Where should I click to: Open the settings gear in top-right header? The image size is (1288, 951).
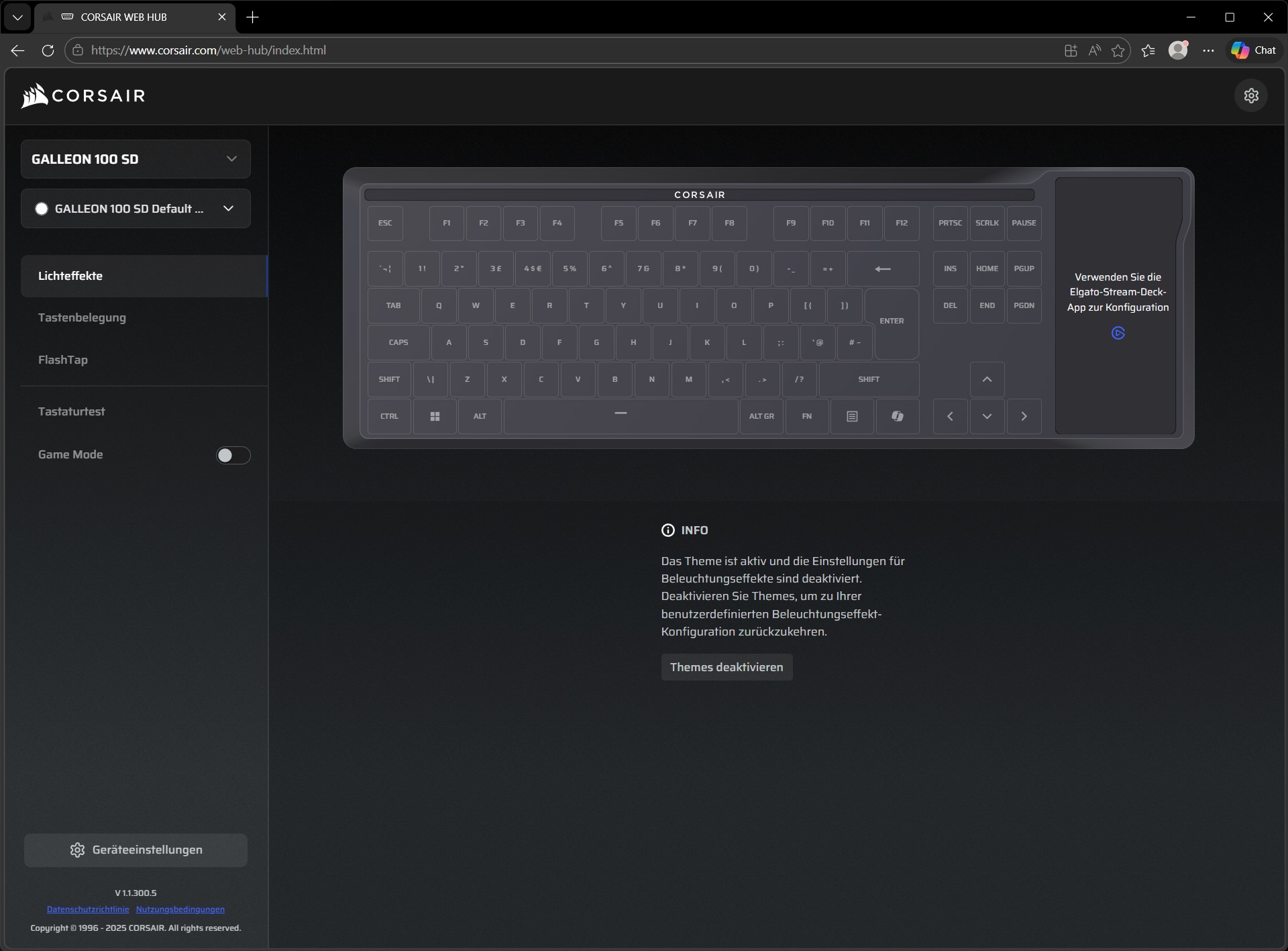tap(1250, 95)
